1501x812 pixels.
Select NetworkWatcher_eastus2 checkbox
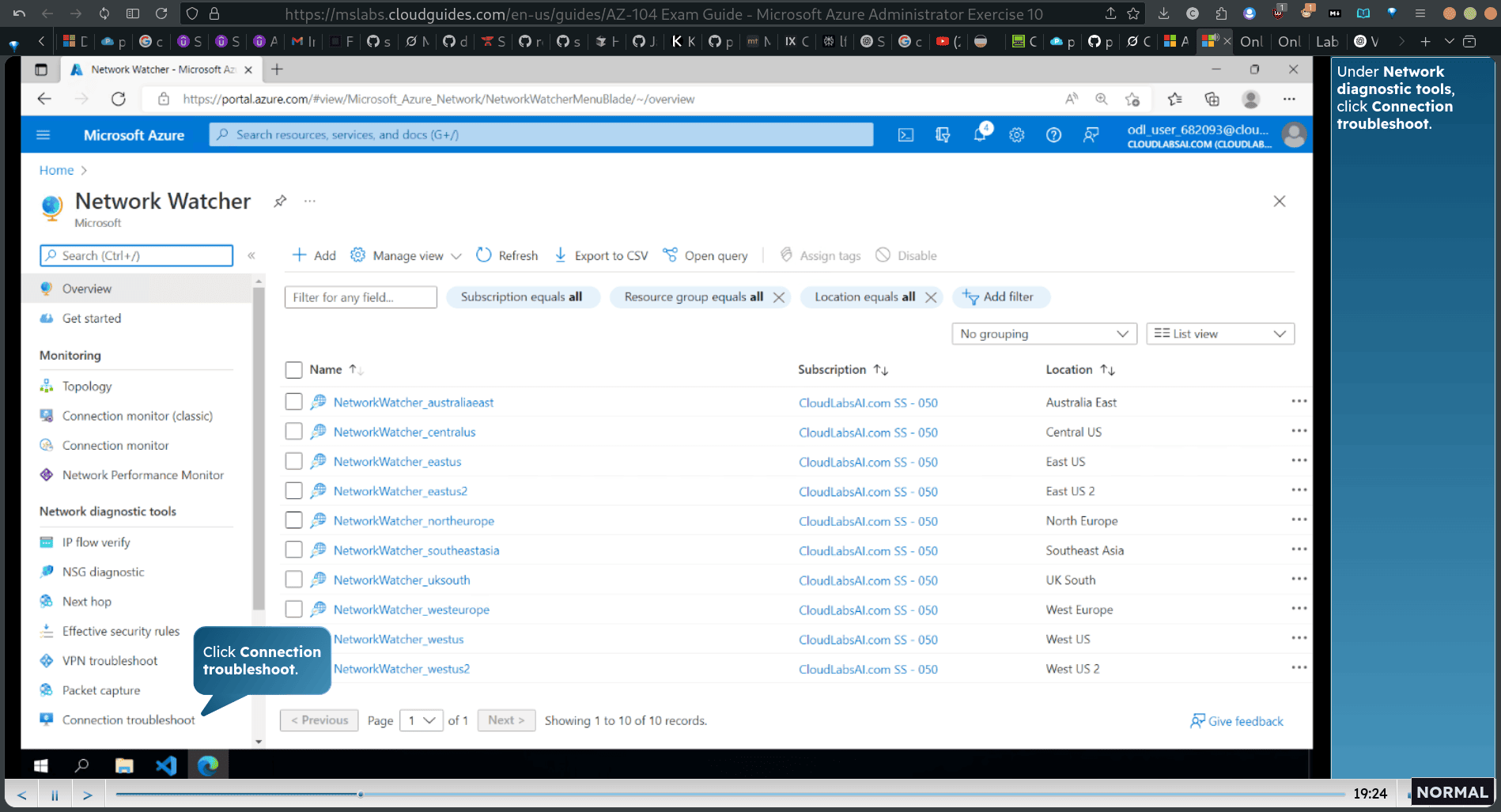(293, 491)
